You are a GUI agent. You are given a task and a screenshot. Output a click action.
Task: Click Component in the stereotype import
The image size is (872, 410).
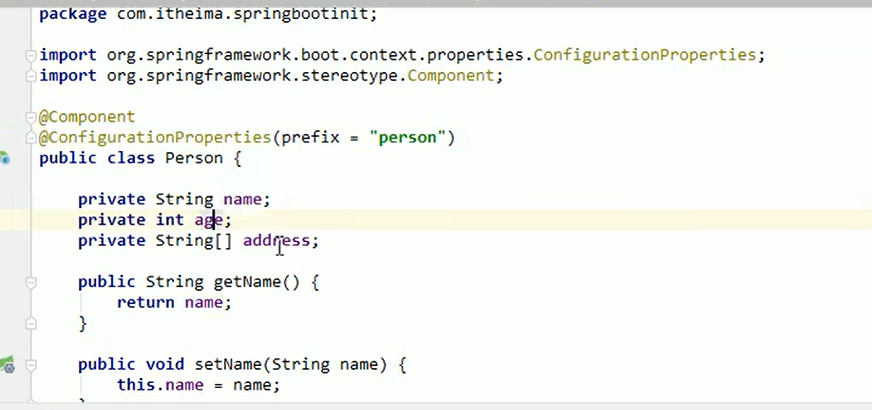450,76
